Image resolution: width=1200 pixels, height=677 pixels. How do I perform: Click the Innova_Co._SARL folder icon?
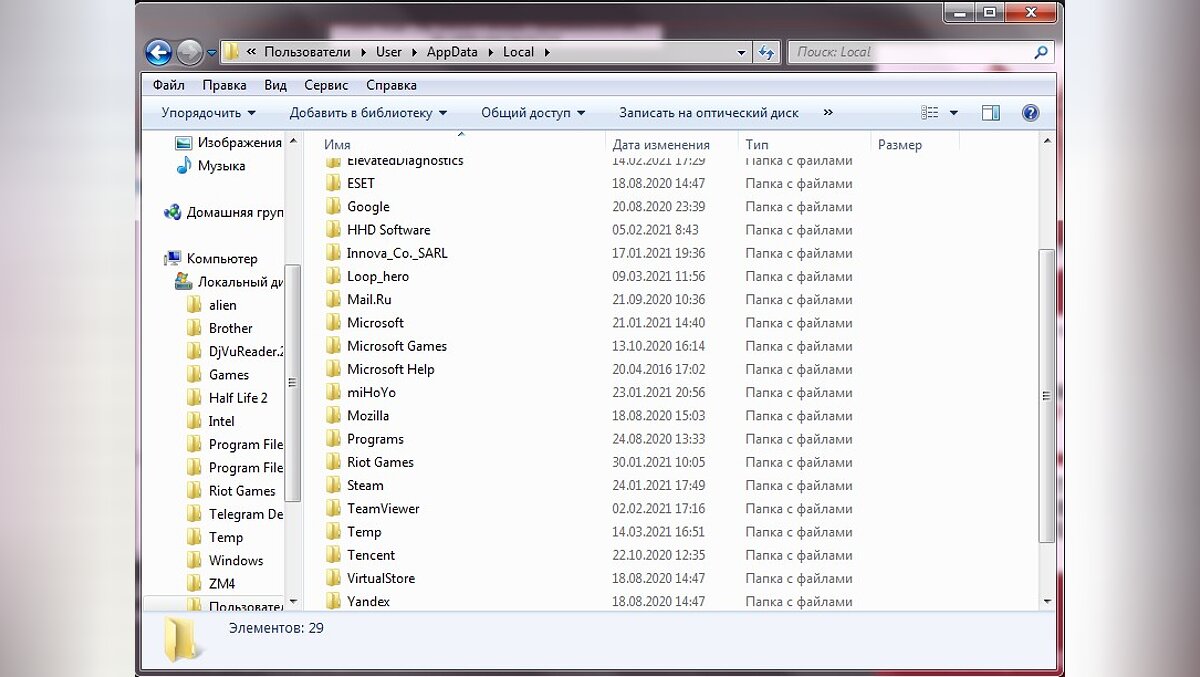coord(333,253)
